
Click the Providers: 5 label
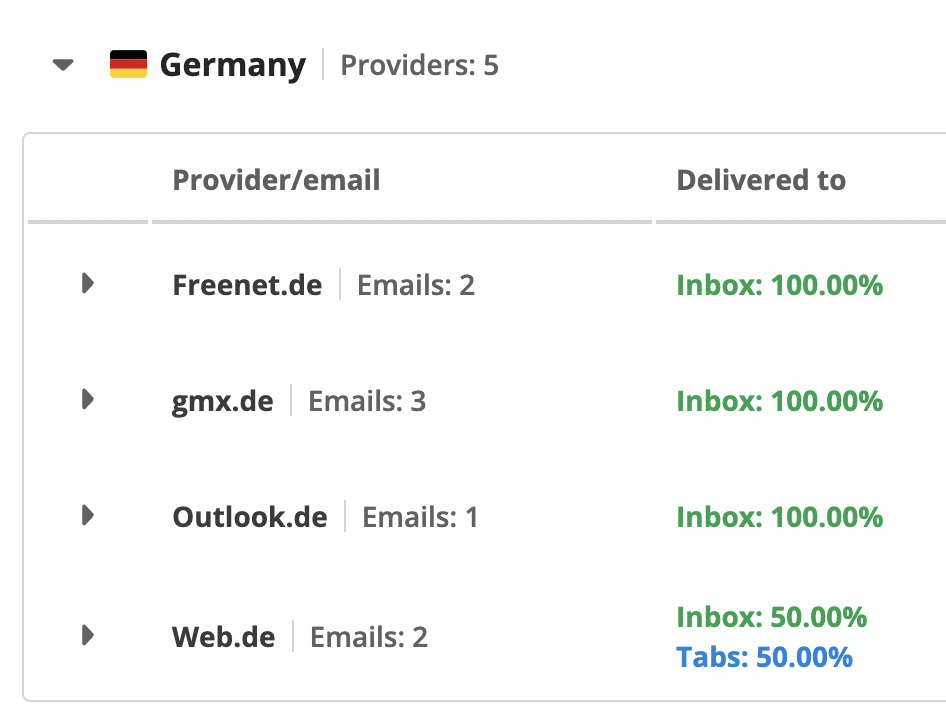419,65
